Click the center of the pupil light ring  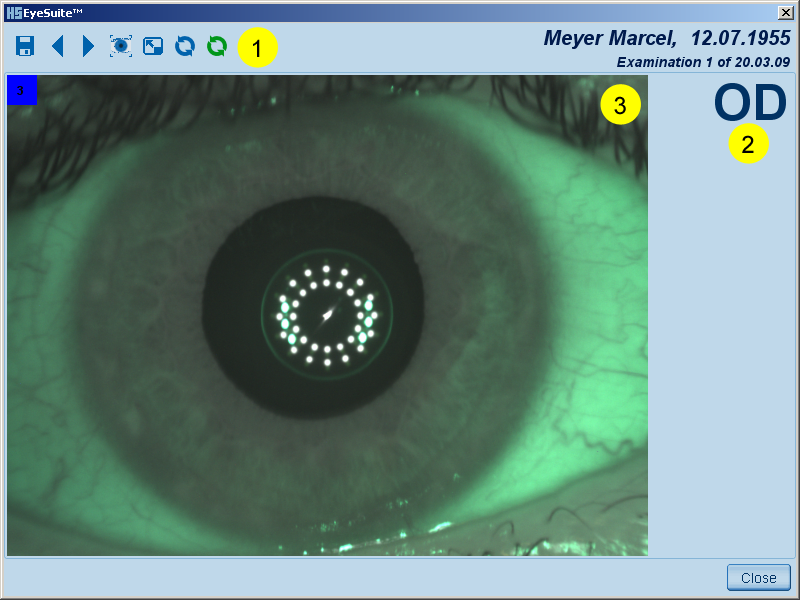click(327, 315)
